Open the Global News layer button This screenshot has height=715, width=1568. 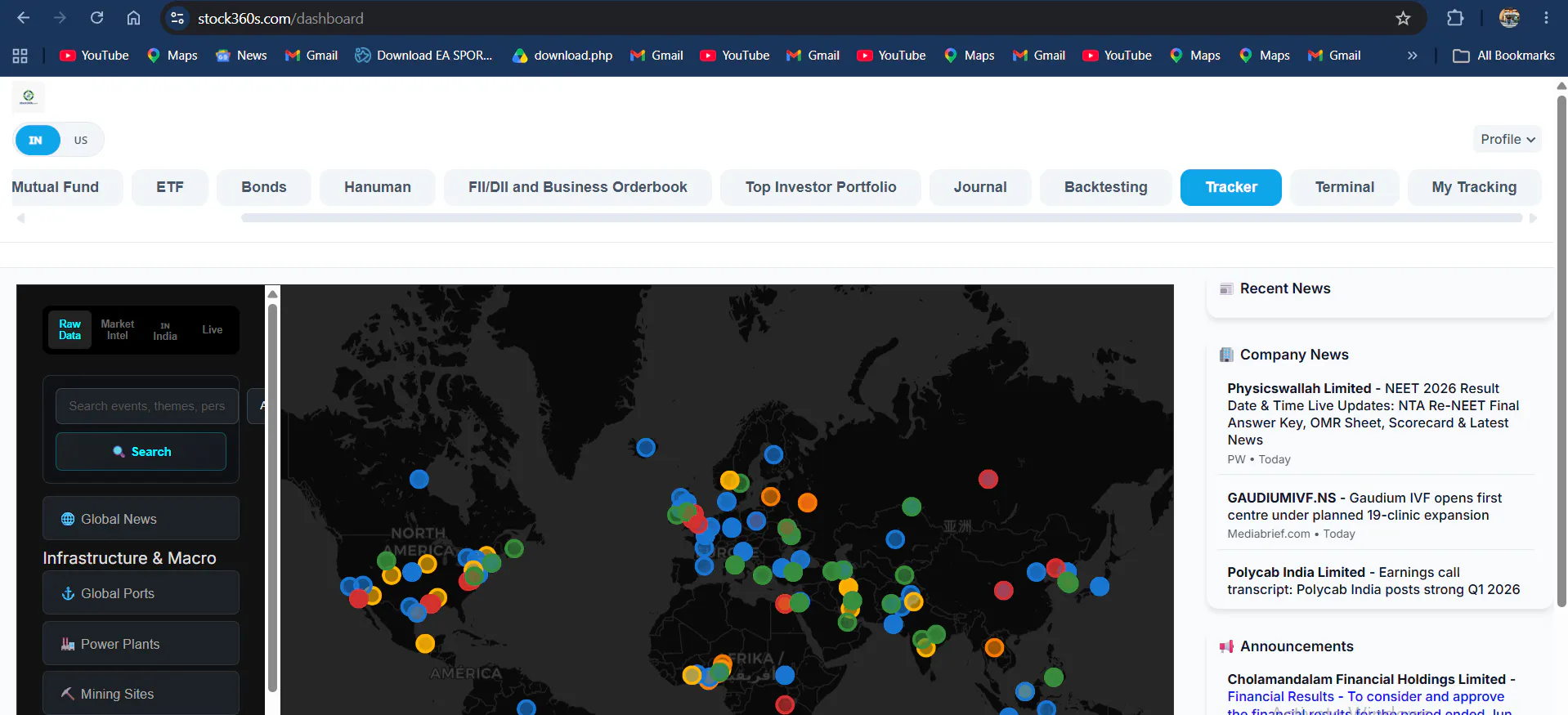pyautogui.click(x=141, y=518)
